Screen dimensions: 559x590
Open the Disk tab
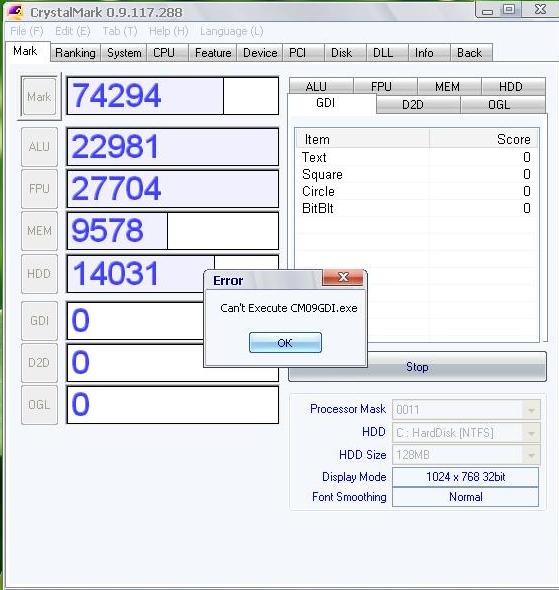pos(341,53)
